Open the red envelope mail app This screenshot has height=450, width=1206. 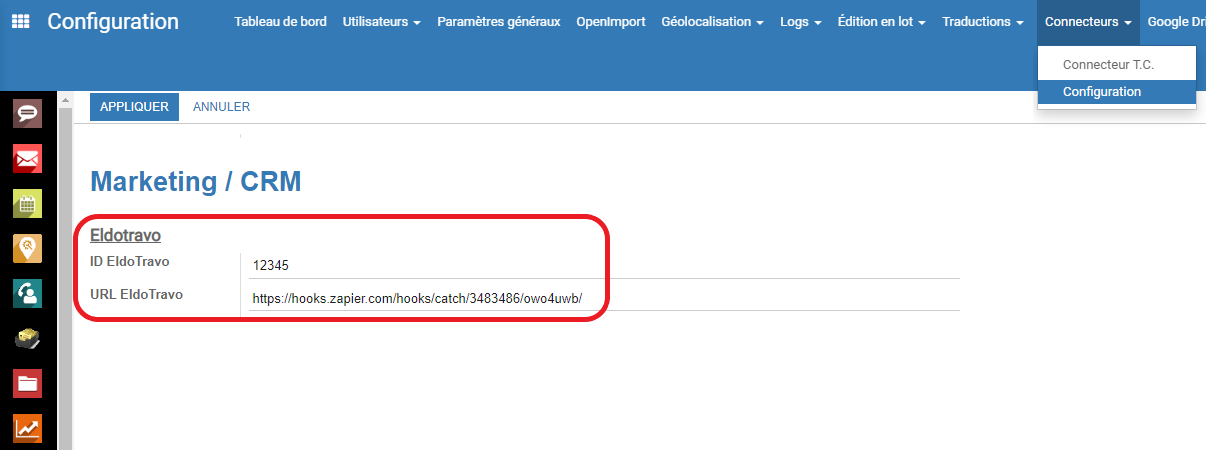tap(27, 158)
